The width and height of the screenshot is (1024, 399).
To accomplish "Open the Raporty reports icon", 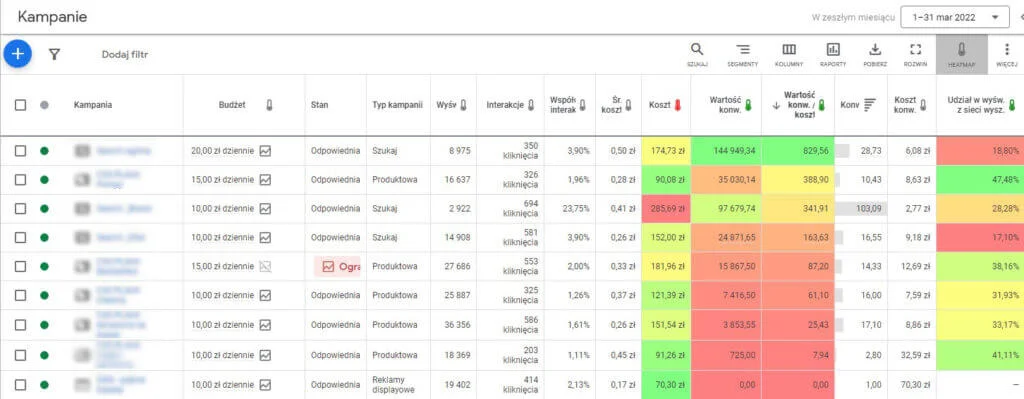I will tap(833, 55).
